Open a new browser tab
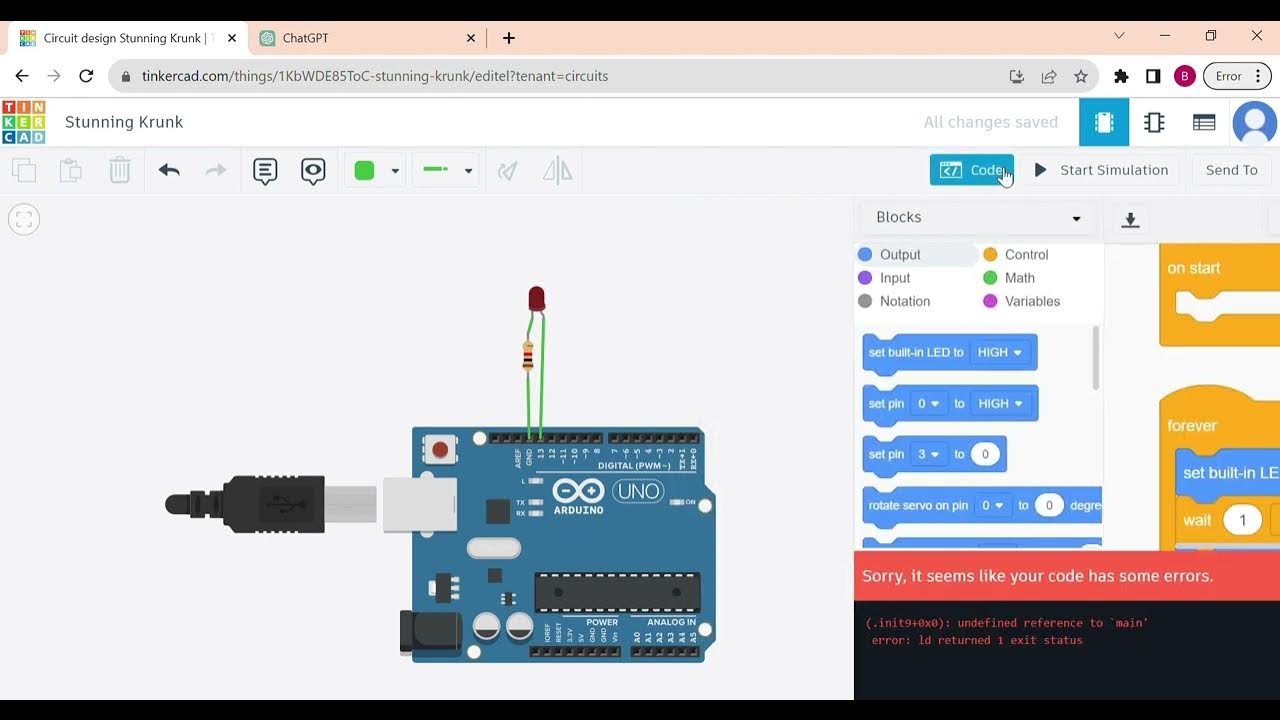This screenshot has width=1280, height=720. pos(509,38)
